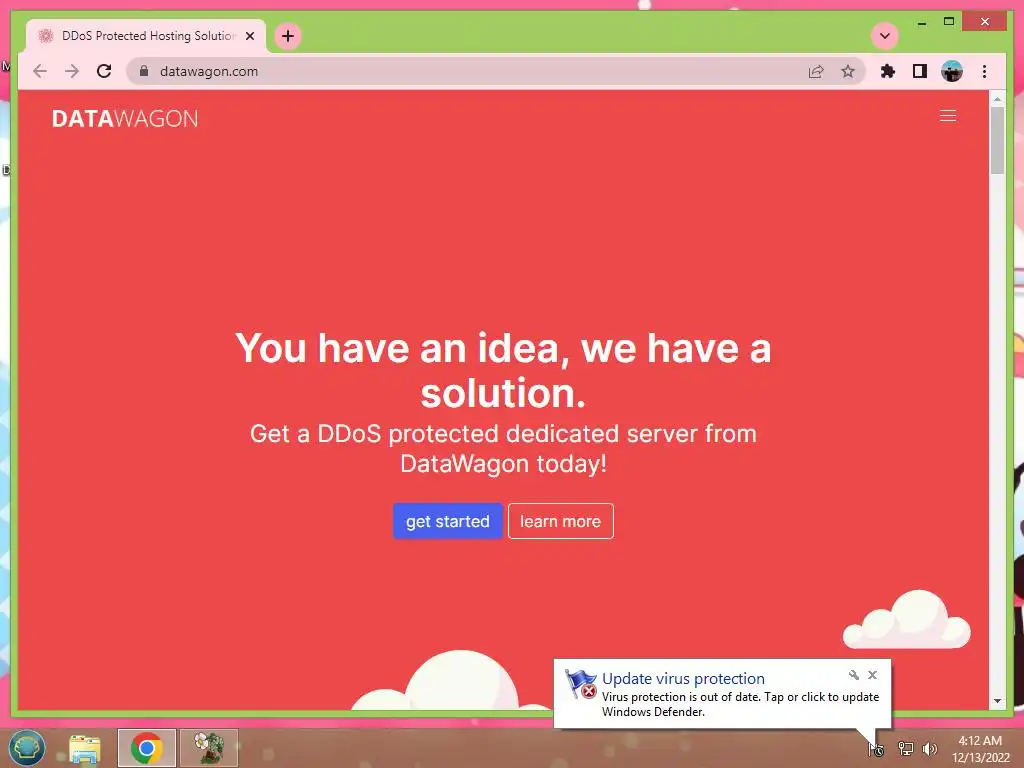
Task: Share this page using the share icon
Action: pos(816,71)
